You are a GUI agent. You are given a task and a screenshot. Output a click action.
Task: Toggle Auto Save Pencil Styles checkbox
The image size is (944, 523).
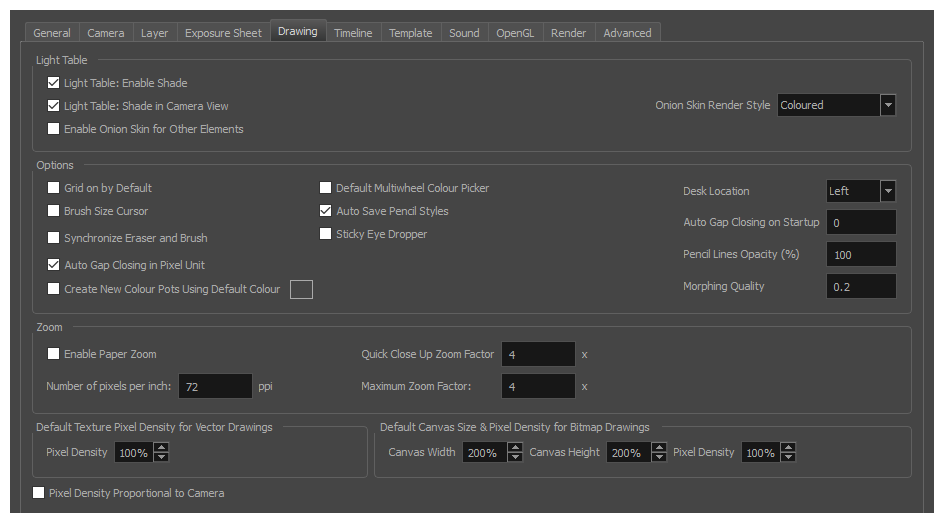click(x=326, y=211)
